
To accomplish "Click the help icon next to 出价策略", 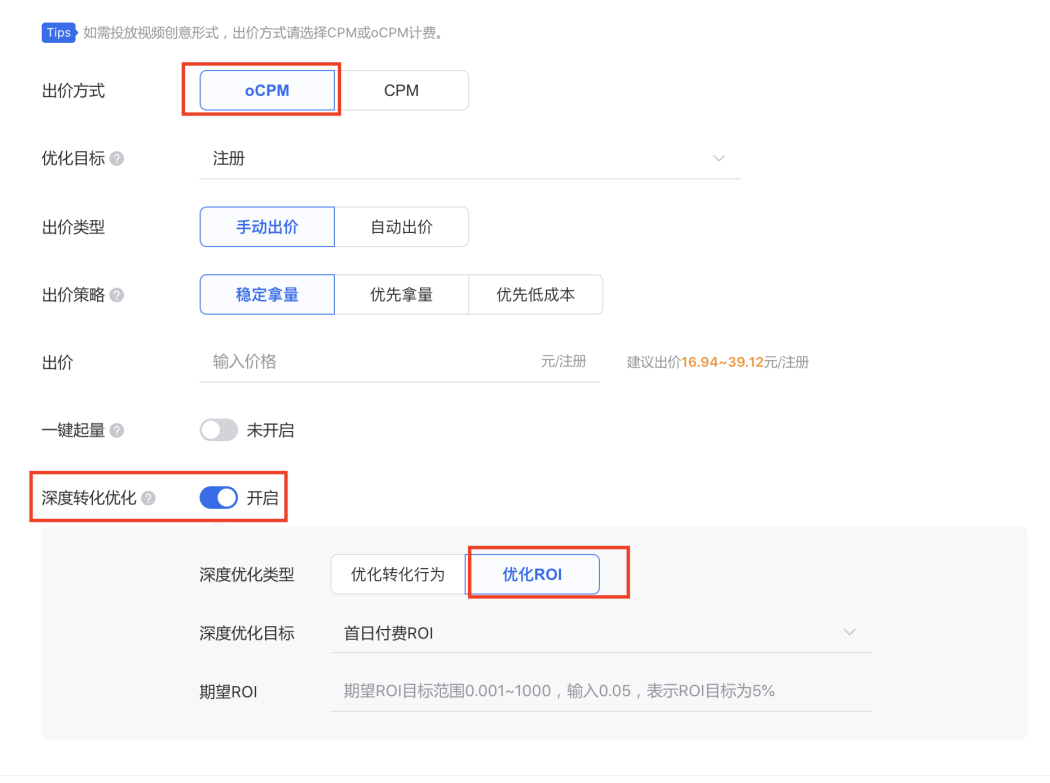I will click(117, 295).
